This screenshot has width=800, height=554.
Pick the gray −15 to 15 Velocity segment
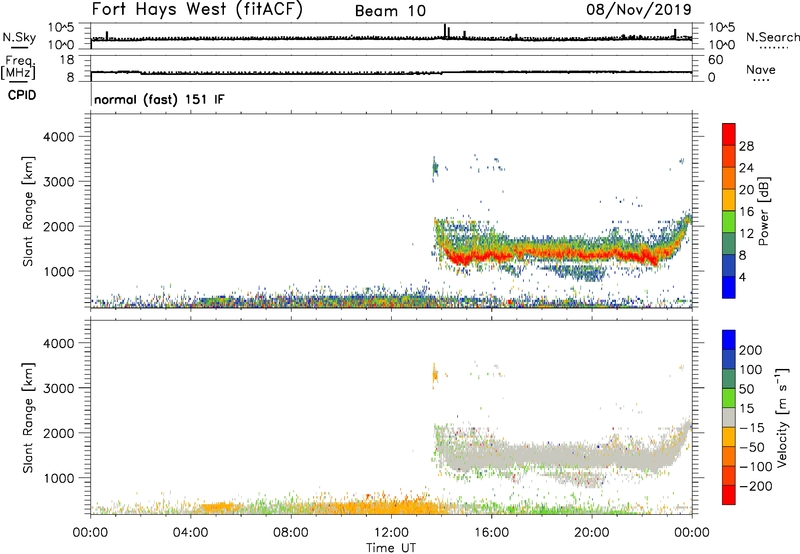click(x=729, y=417)
